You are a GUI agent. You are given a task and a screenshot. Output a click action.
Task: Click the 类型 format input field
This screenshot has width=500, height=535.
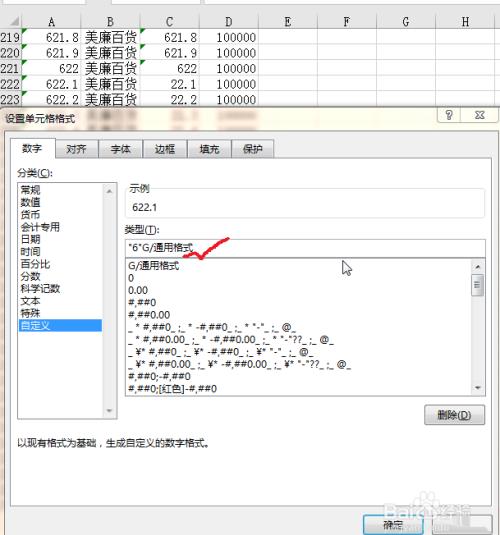pyautogui.click(x=305, y=248)
